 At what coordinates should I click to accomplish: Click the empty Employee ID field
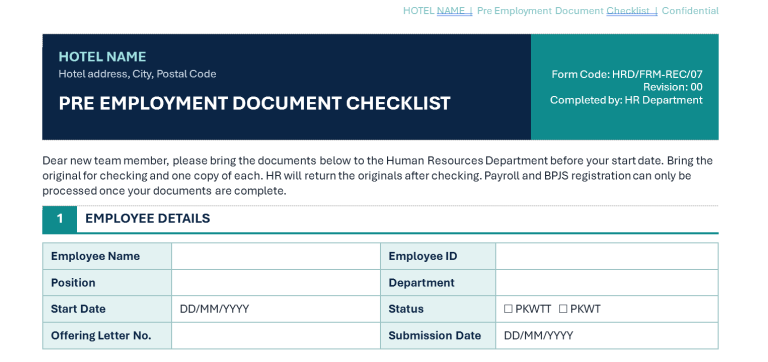tap(607, 256)
